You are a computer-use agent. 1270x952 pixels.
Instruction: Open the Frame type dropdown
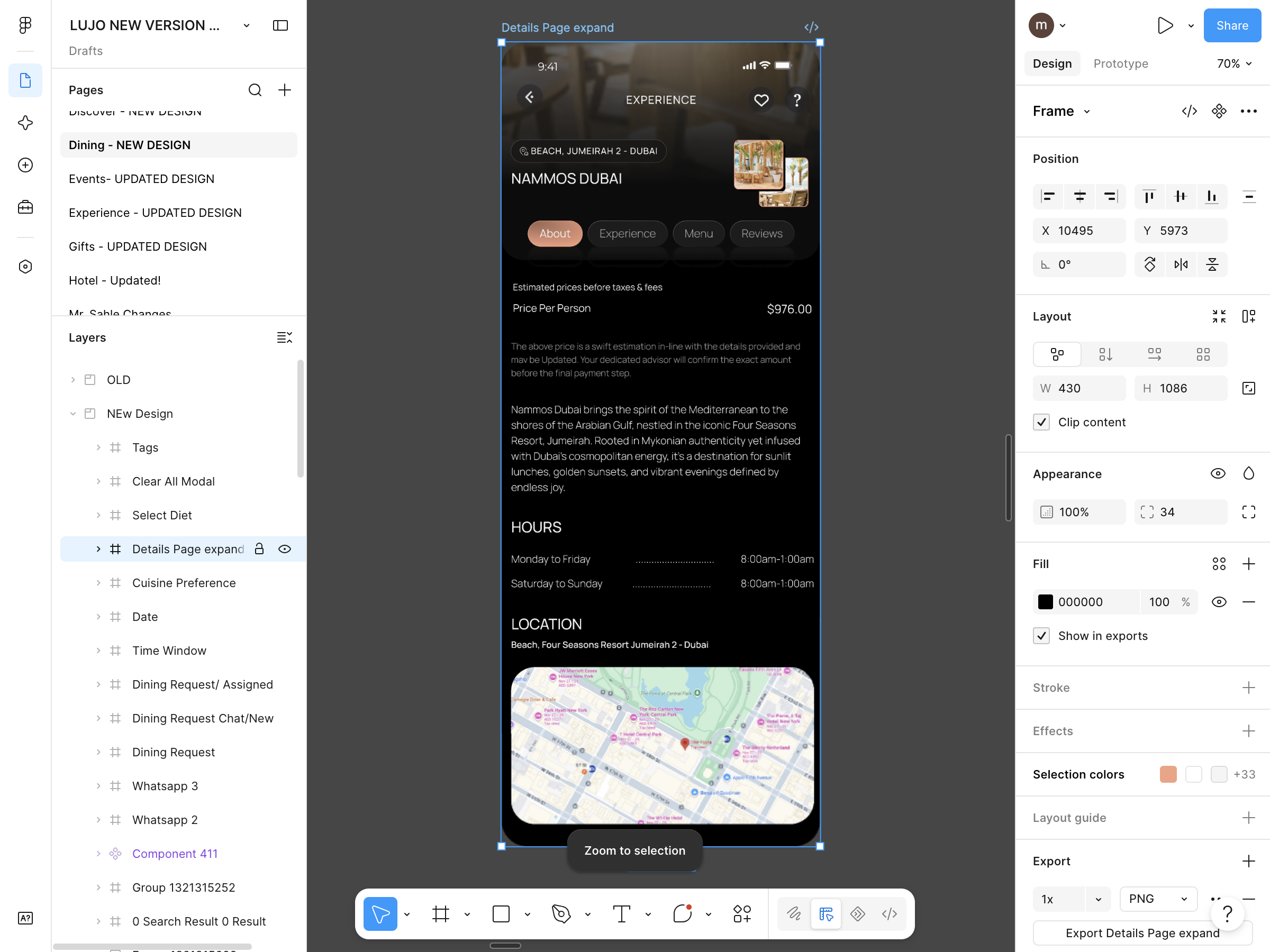(1061, 111)
